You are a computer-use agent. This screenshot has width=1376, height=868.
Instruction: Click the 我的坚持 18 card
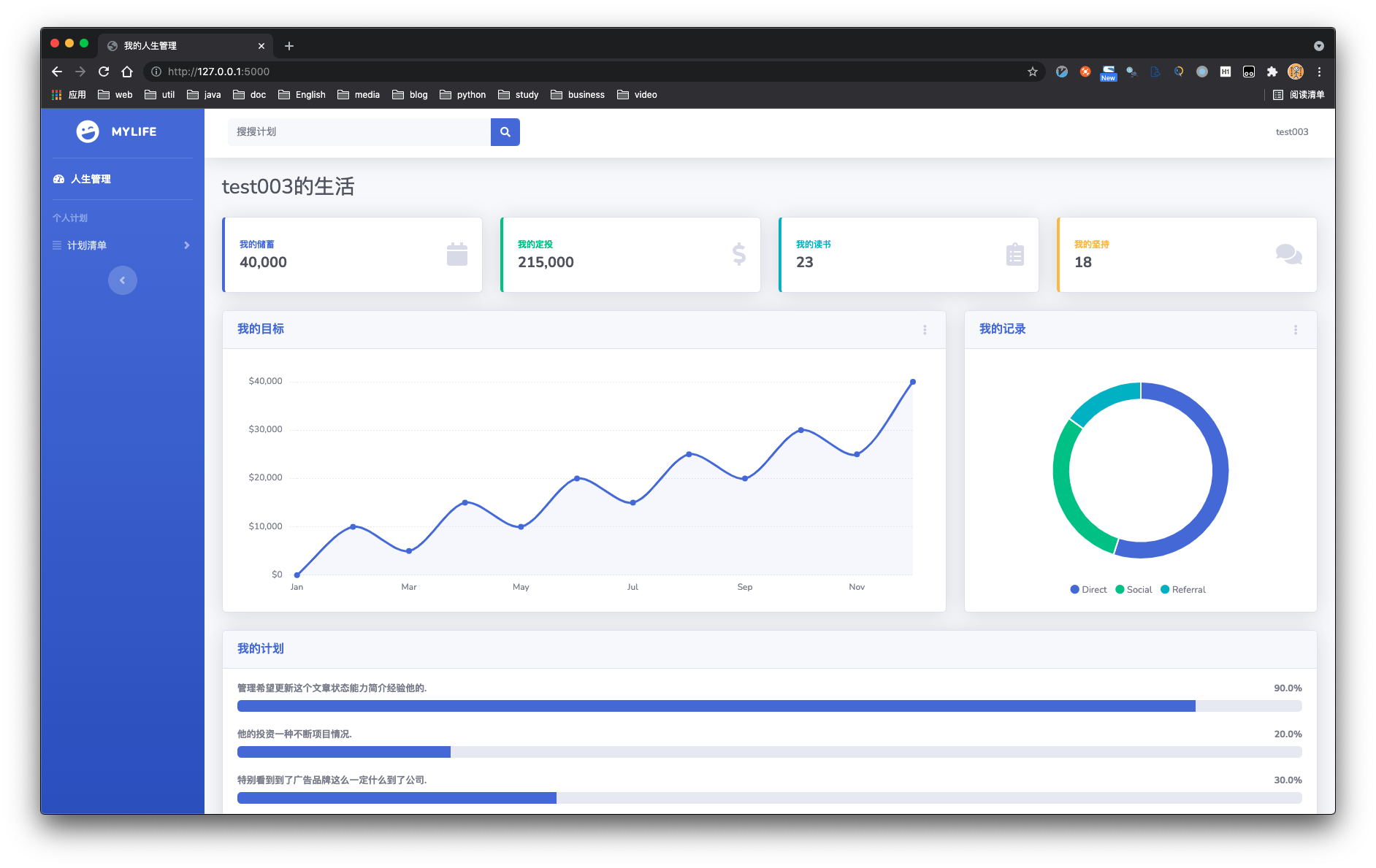pos(1187,255)
